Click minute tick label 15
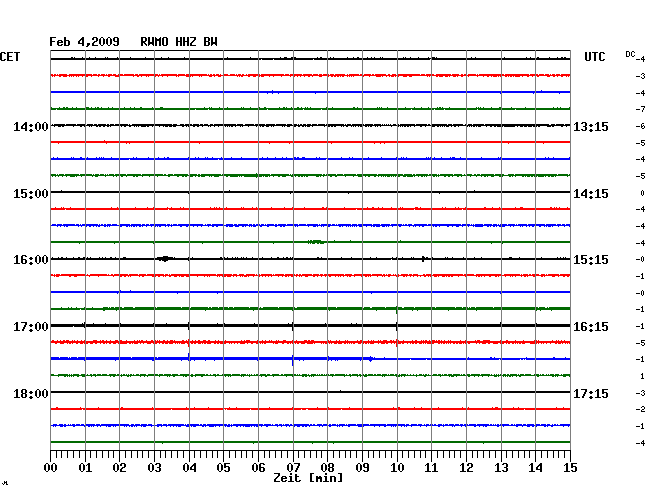 click(570, 468)
